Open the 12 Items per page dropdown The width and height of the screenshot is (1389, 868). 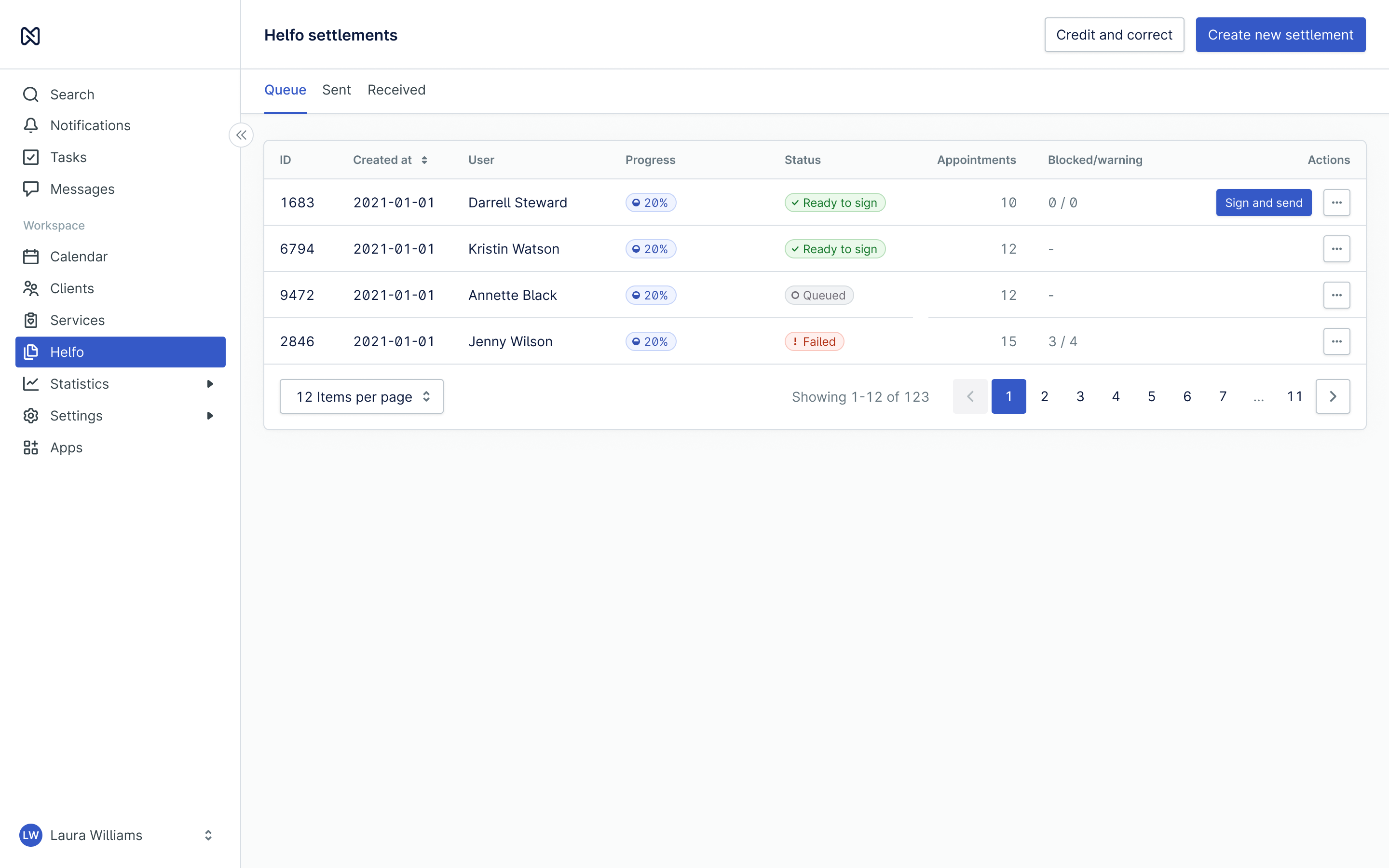click(362, 397)
